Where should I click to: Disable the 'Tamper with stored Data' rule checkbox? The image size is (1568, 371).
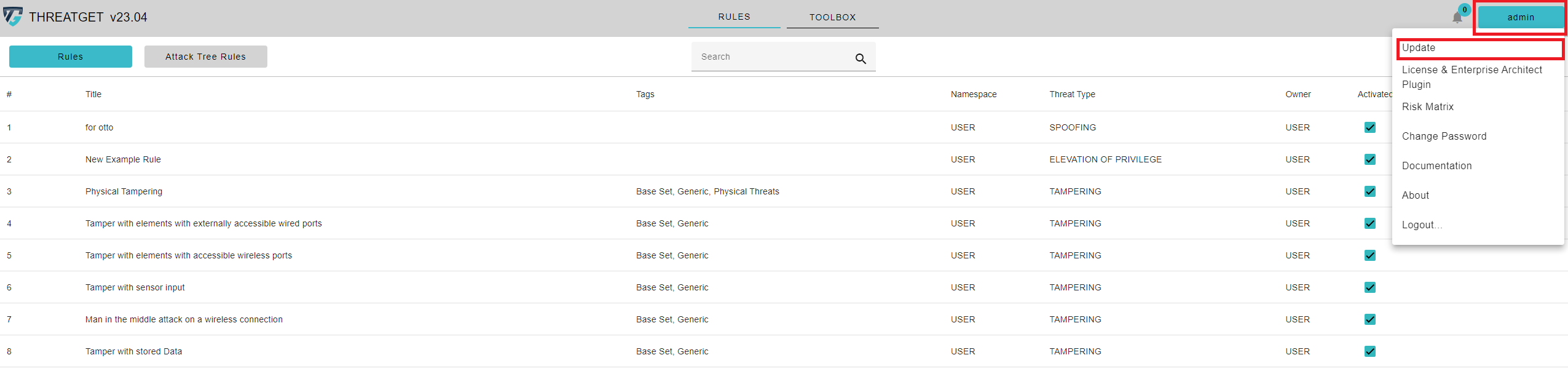[x=1369, y=351]
